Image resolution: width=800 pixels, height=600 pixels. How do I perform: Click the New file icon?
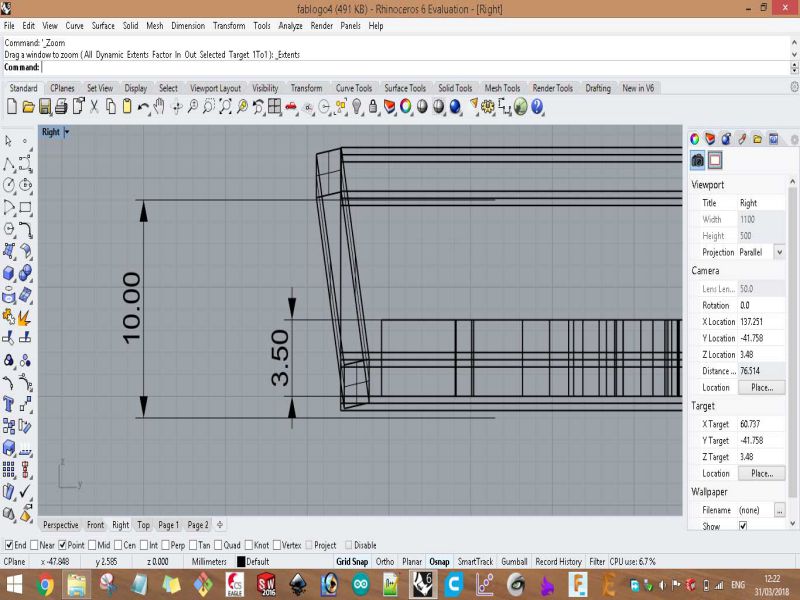[x=13, y=106]
